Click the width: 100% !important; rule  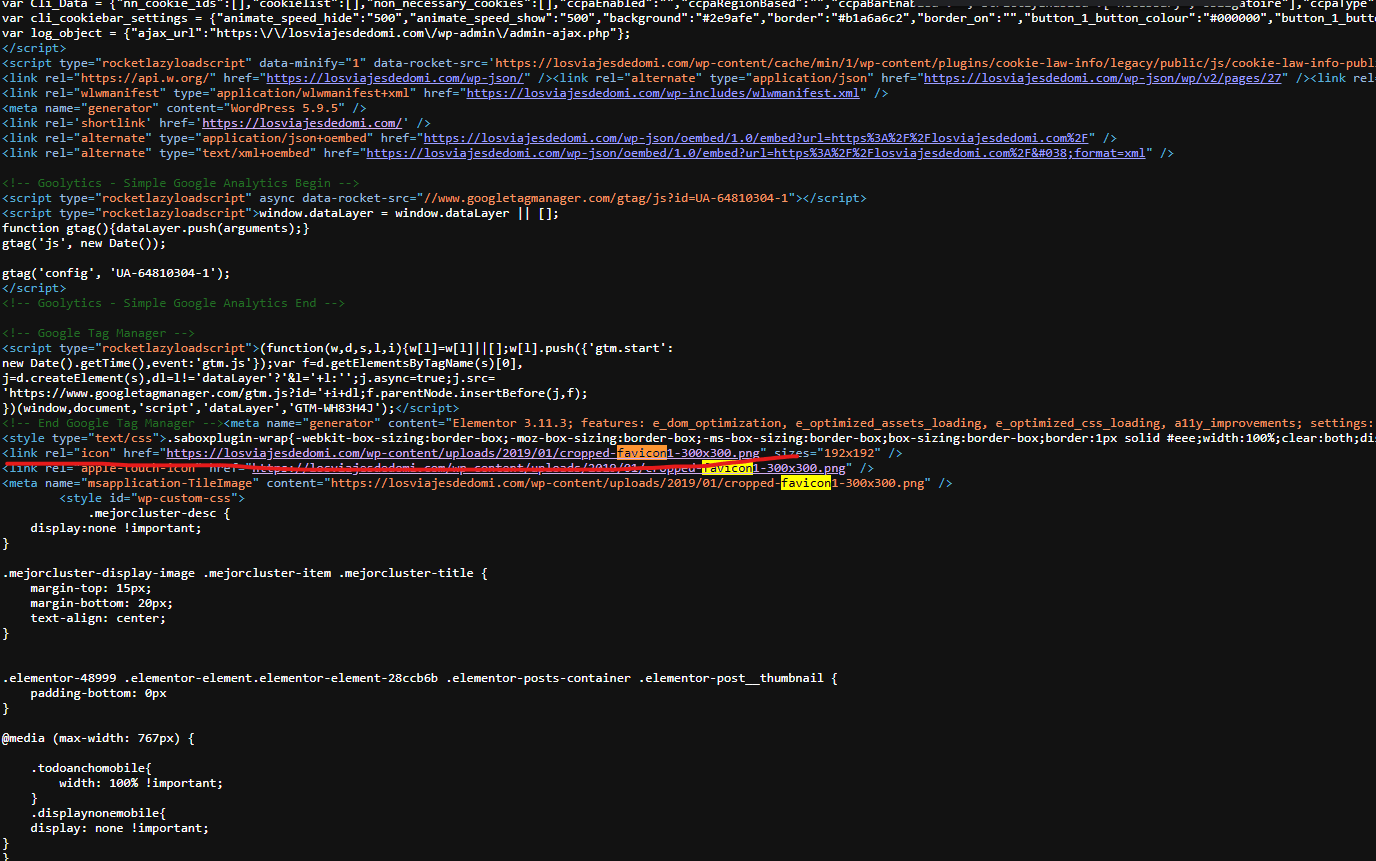click(x=141, y=783)
